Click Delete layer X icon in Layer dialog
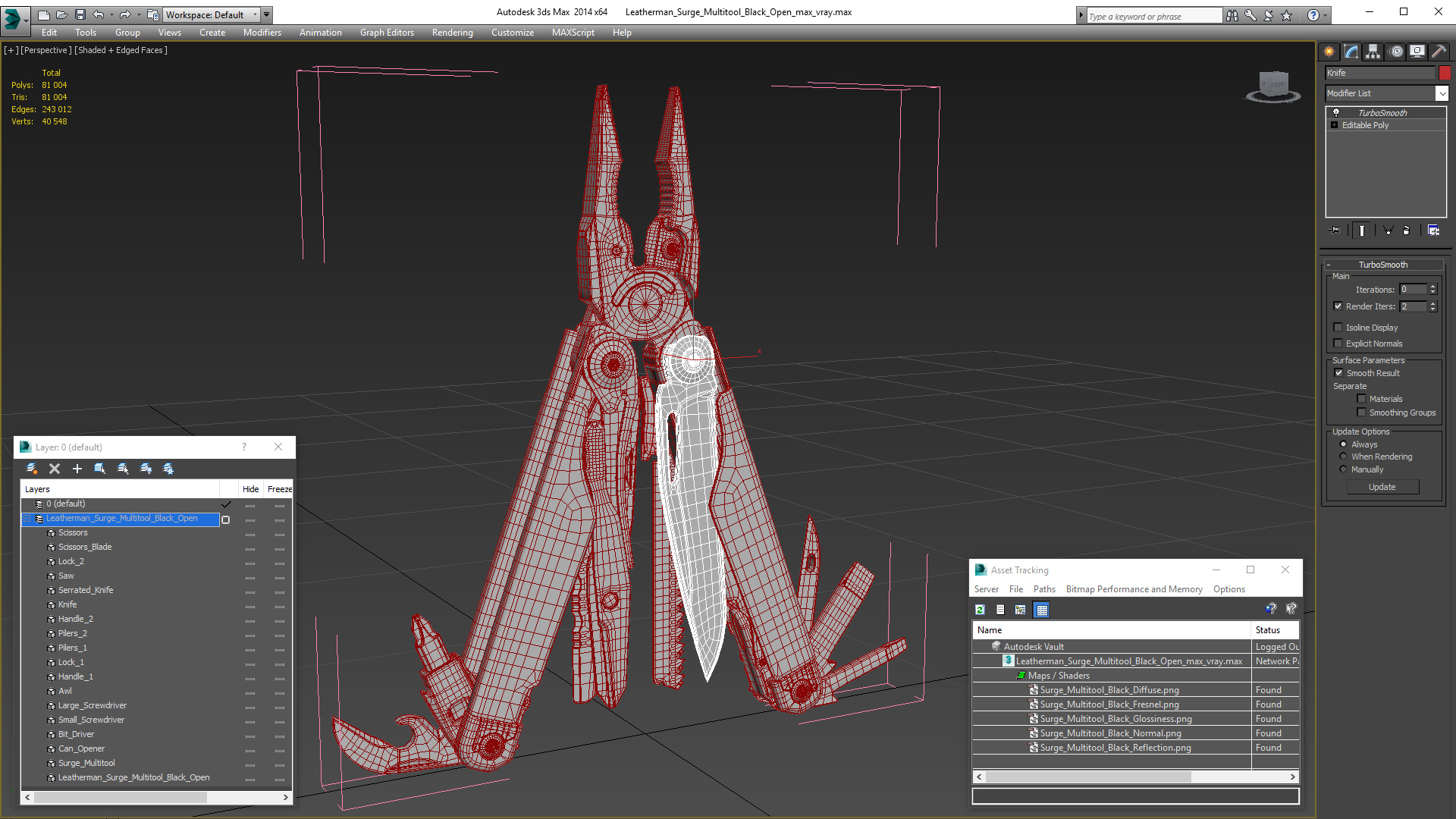Image resolution: width=1456 pixels, height=819 pixels. pyautogui.click(x=55, y=469)
